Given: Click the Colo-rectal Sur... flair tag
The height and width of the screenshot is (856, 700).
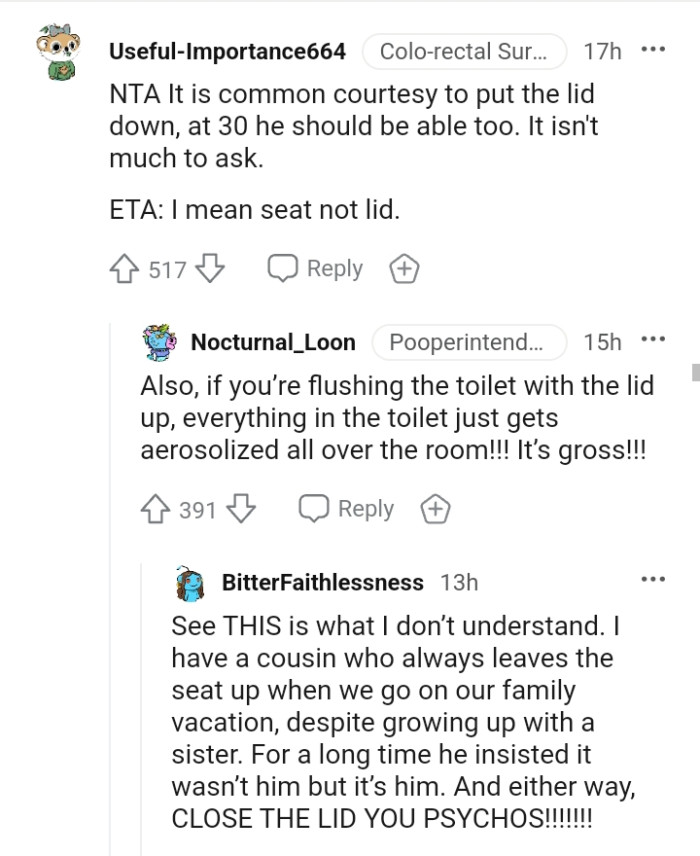Looking at the screenshot, I should click(464, 52).
